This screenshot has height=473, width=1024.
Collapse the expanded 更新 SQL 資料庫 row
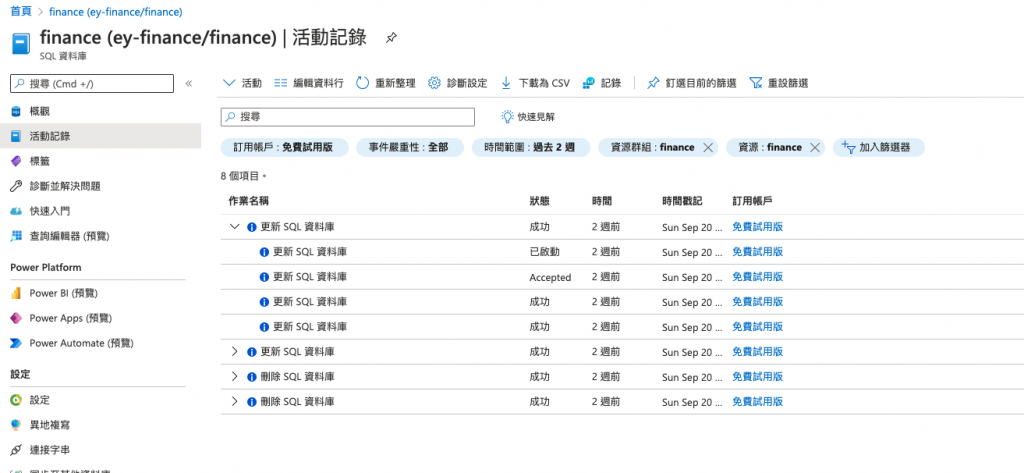pos(235,227)
